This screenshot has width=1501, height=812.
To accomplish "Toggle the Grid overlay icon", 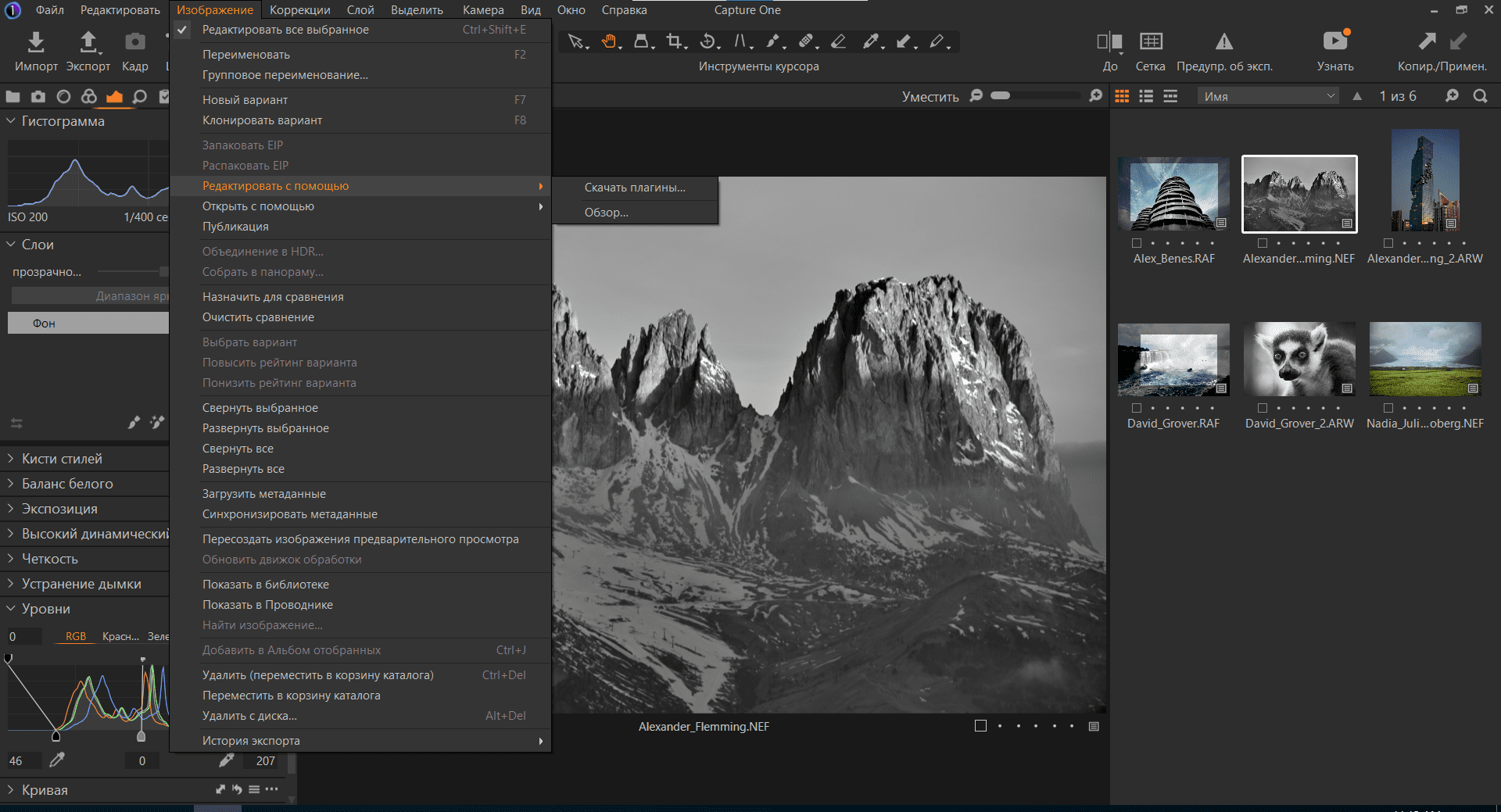I will pos(1150,41).
